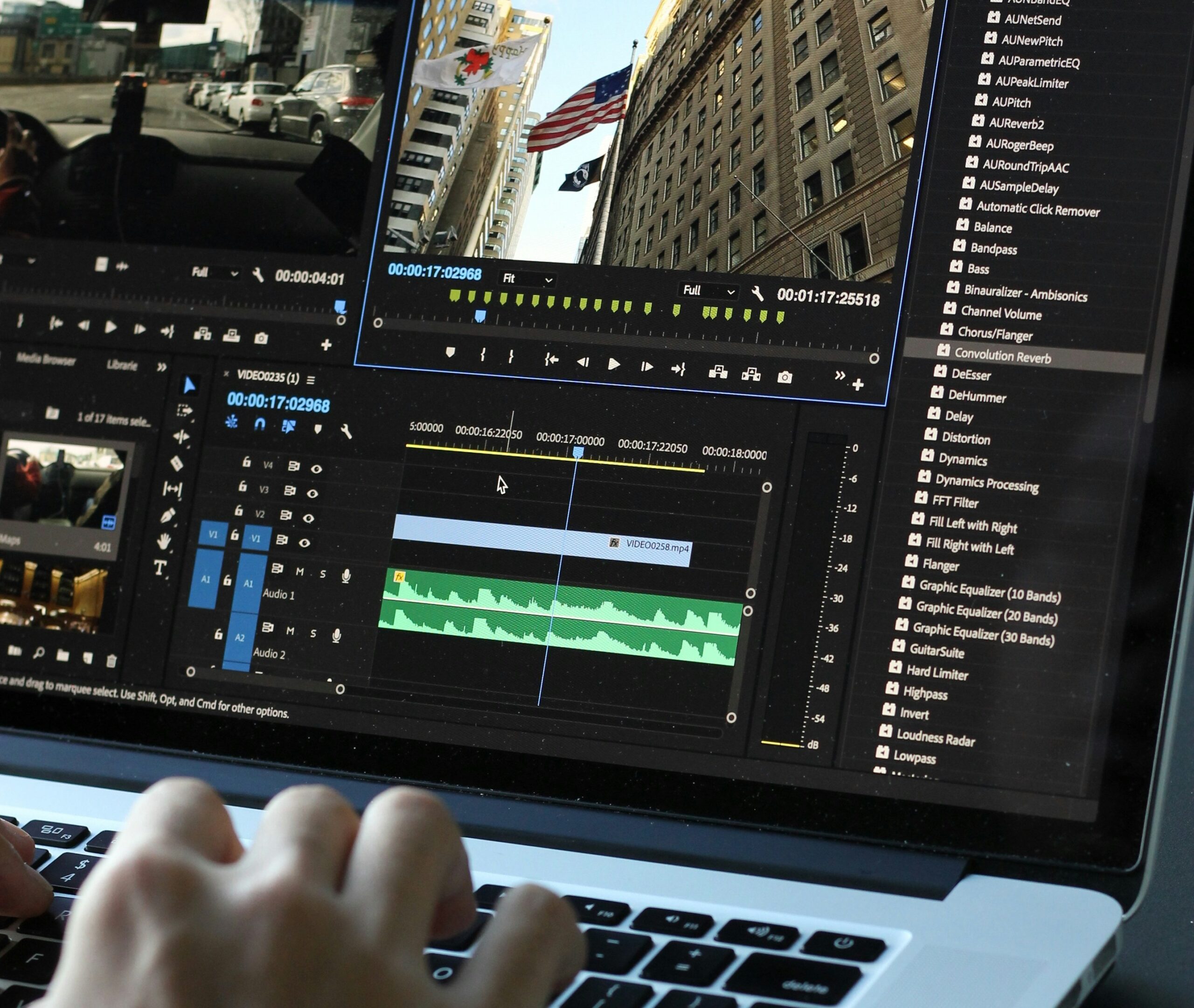Select the Hand tool

click(164, 541)
